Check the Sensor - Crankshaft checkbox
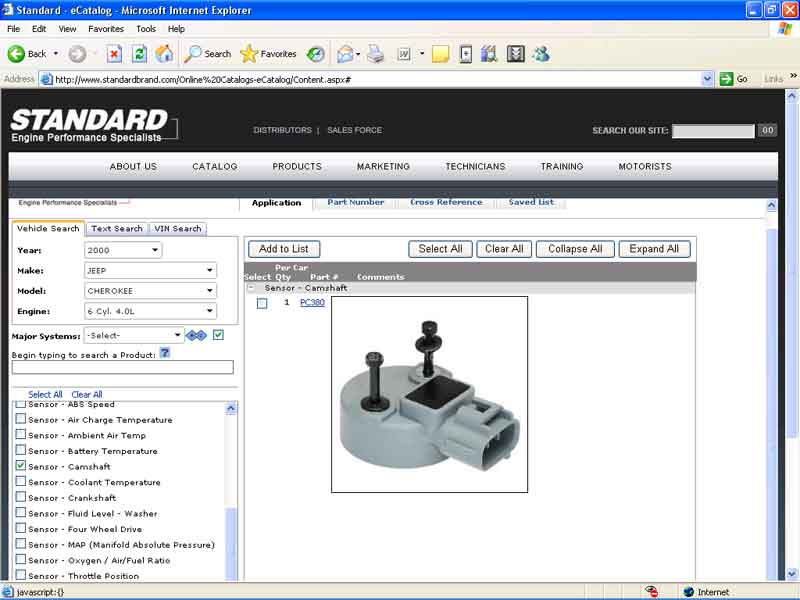The width and height of the screenshot is (800, 600). click(21, 497)
